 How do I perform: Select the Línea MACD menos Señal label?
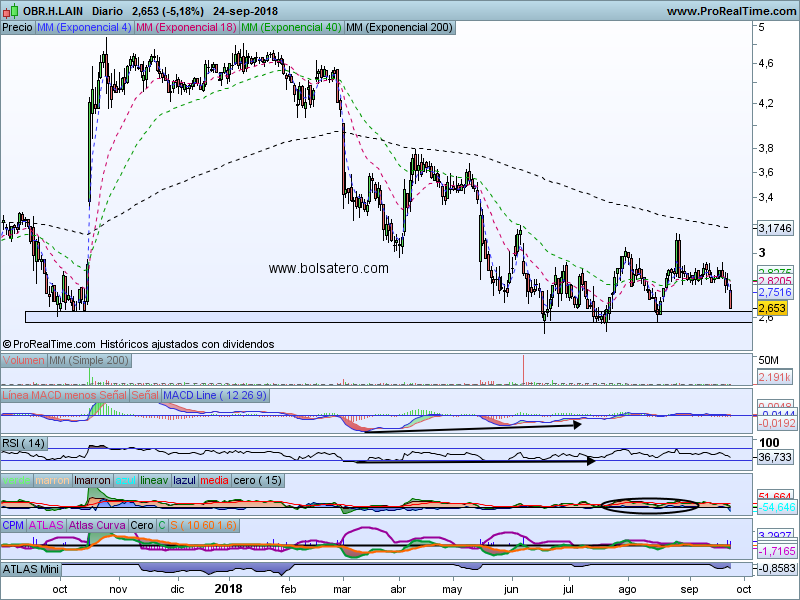65,396
